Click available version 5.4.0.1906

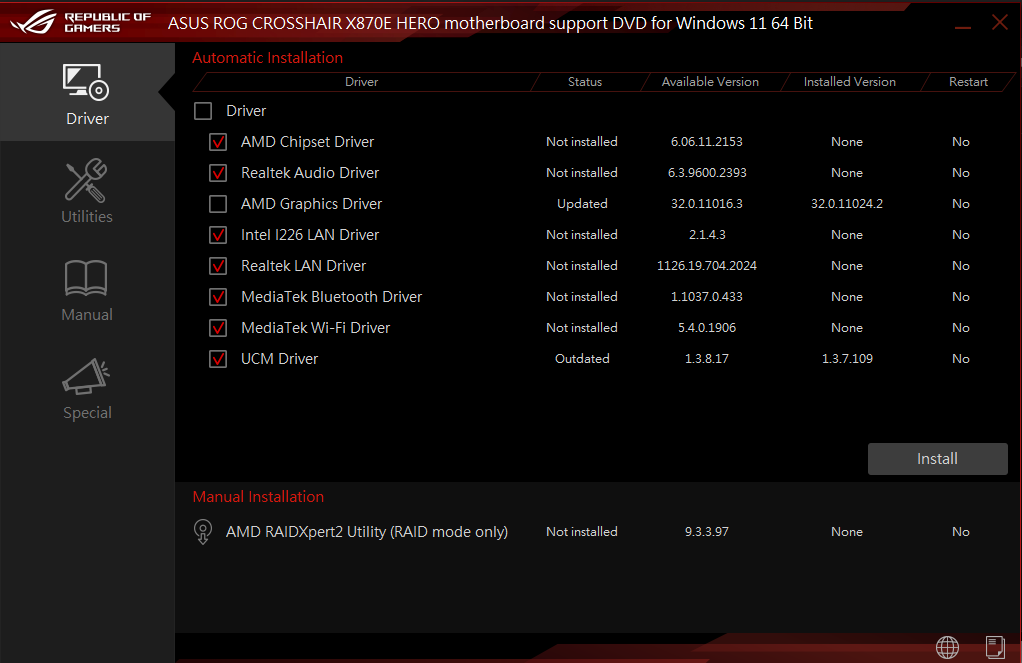tap(707, 328)
